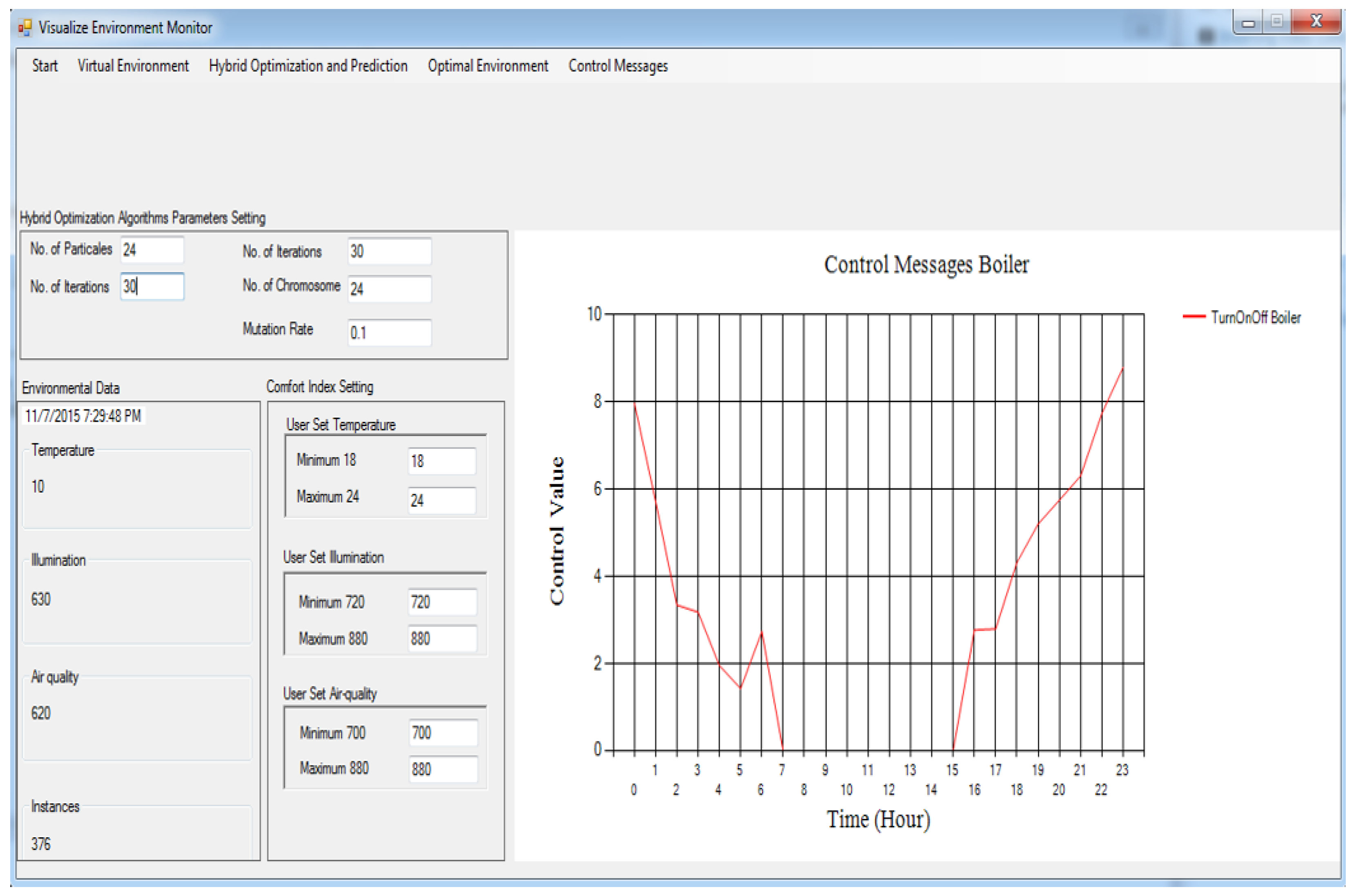Click the Control Messages Boiler chart title
The height and width of the screenshot is (896, 1356).
pos(926,265)
